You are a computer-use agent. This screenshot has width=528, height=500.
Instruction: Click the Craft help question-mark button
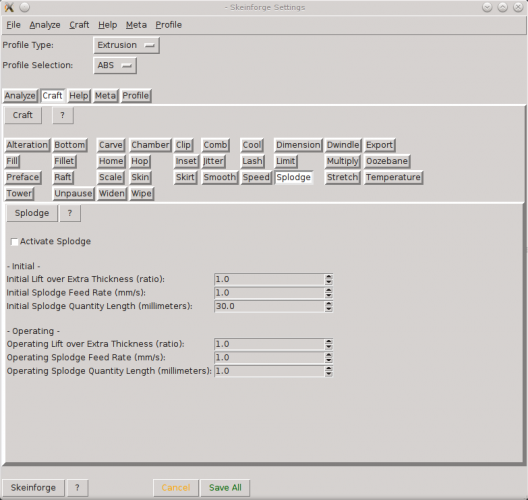pyautogui.click(x=63, y=115)
